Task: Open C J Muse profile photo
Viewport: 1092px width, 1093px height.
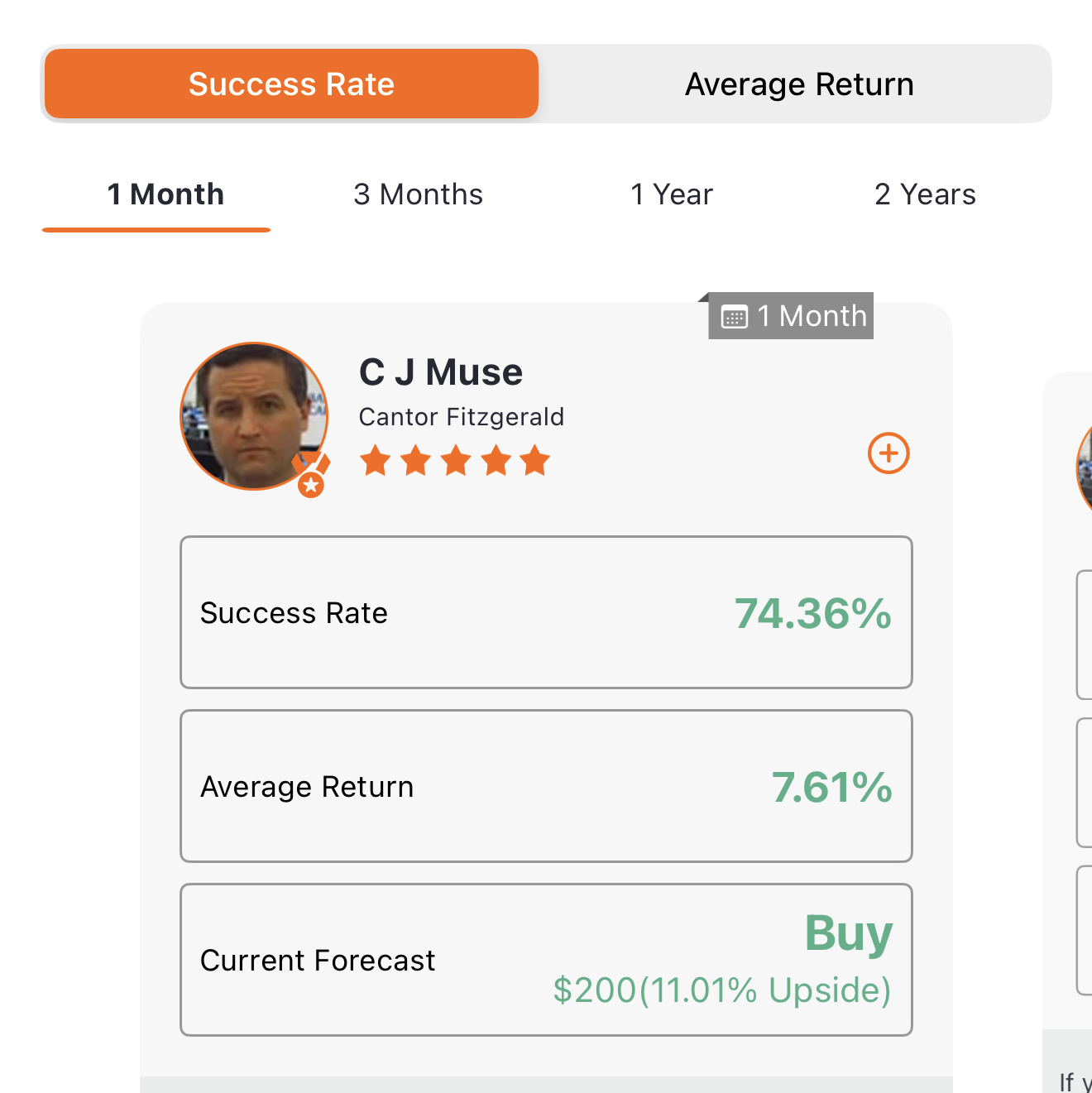Action: tap(254, 416)
